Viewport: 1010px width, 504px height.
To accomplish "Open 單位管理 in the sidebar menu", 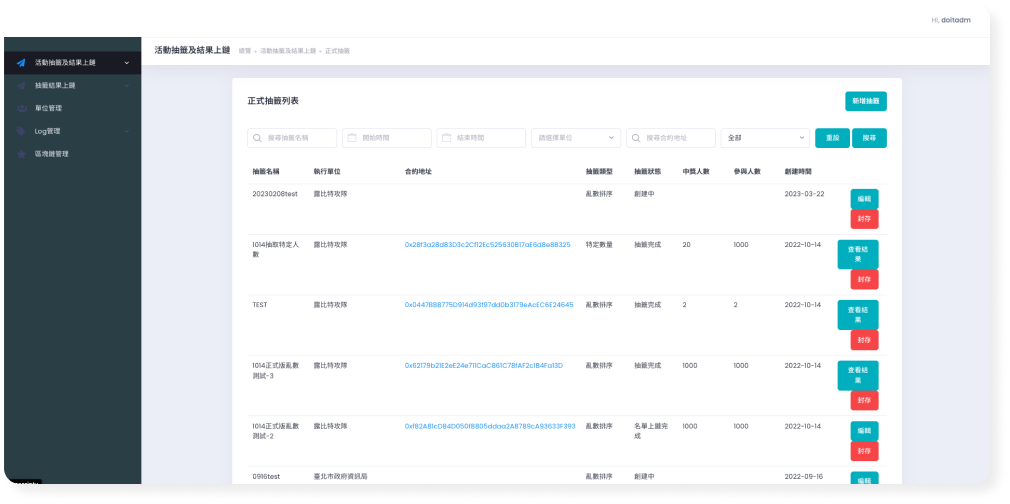I will click(x=48, y=108).
